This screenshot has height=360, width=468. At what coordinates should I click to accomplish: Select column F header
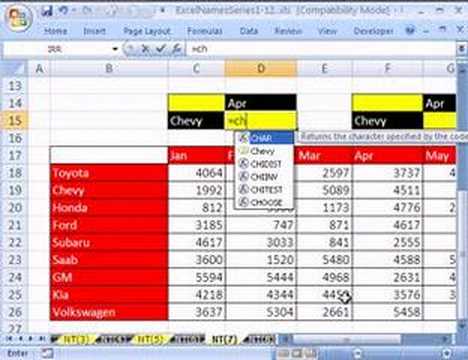(387, 69)
